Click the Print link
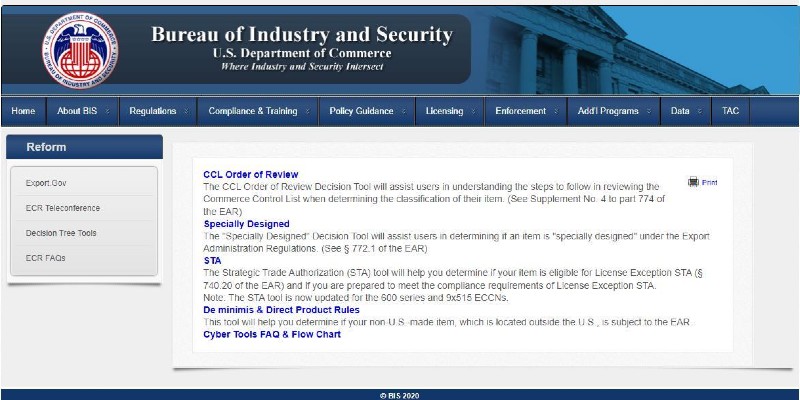 tap(709, 182)
